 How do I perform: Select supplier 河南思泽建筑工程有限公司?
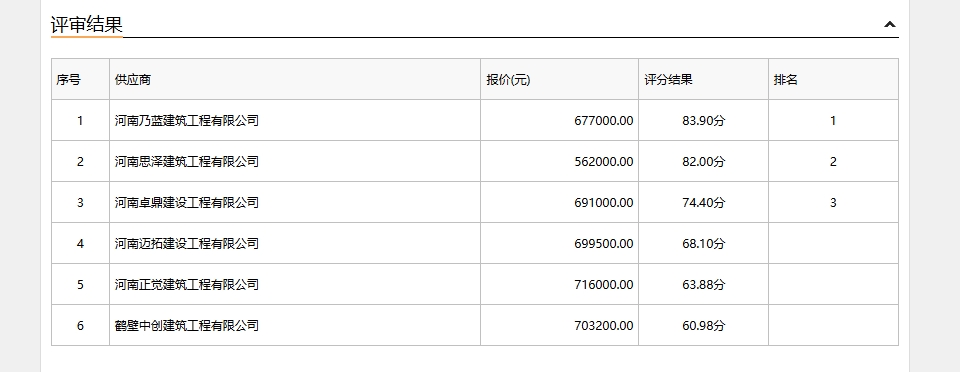(x=187, y=162)
